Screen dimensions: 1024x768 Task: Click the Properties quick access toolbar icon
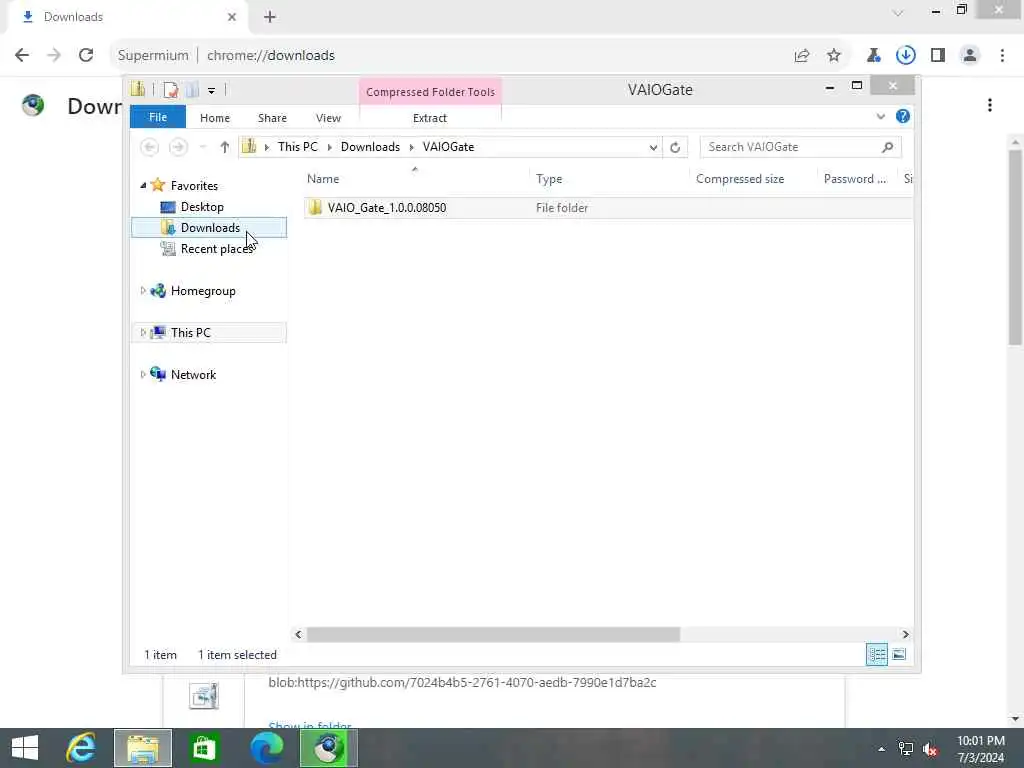tap(170, 90)
